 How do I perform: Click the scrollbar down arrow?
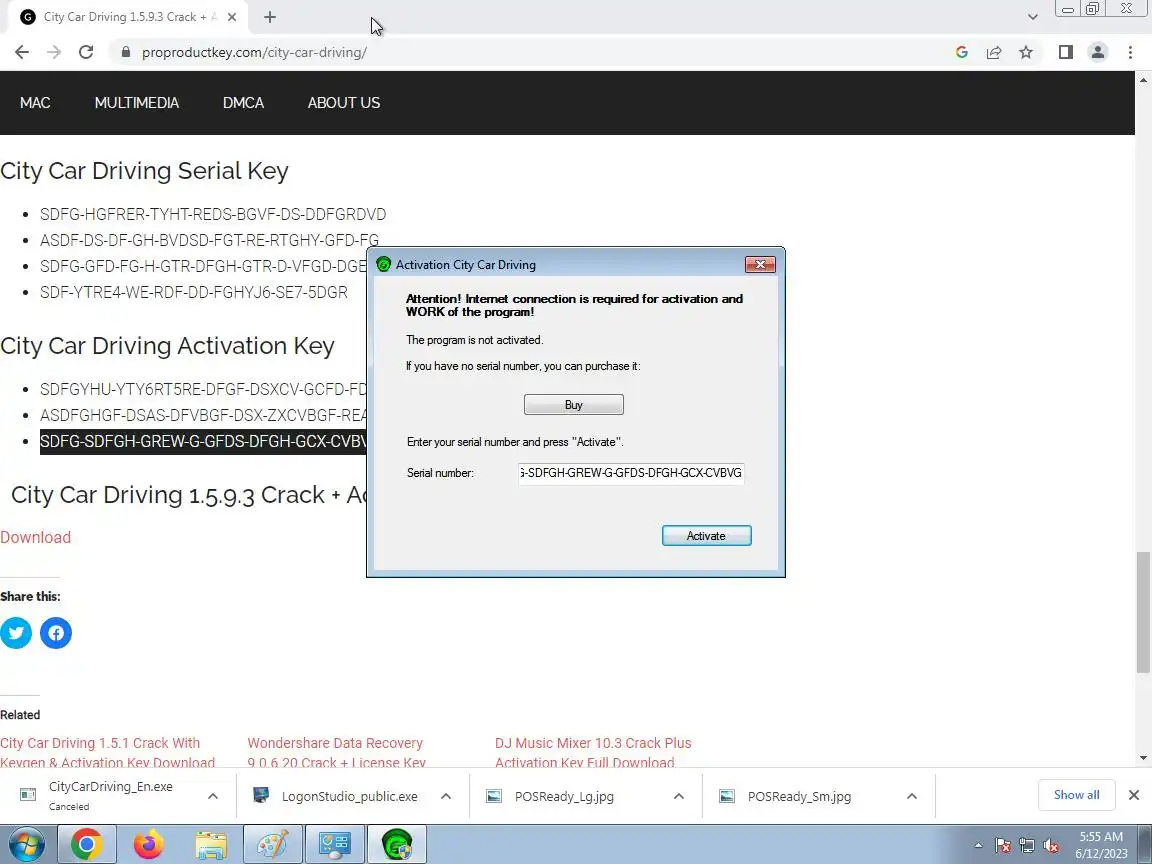click(x=1143, y=757)
